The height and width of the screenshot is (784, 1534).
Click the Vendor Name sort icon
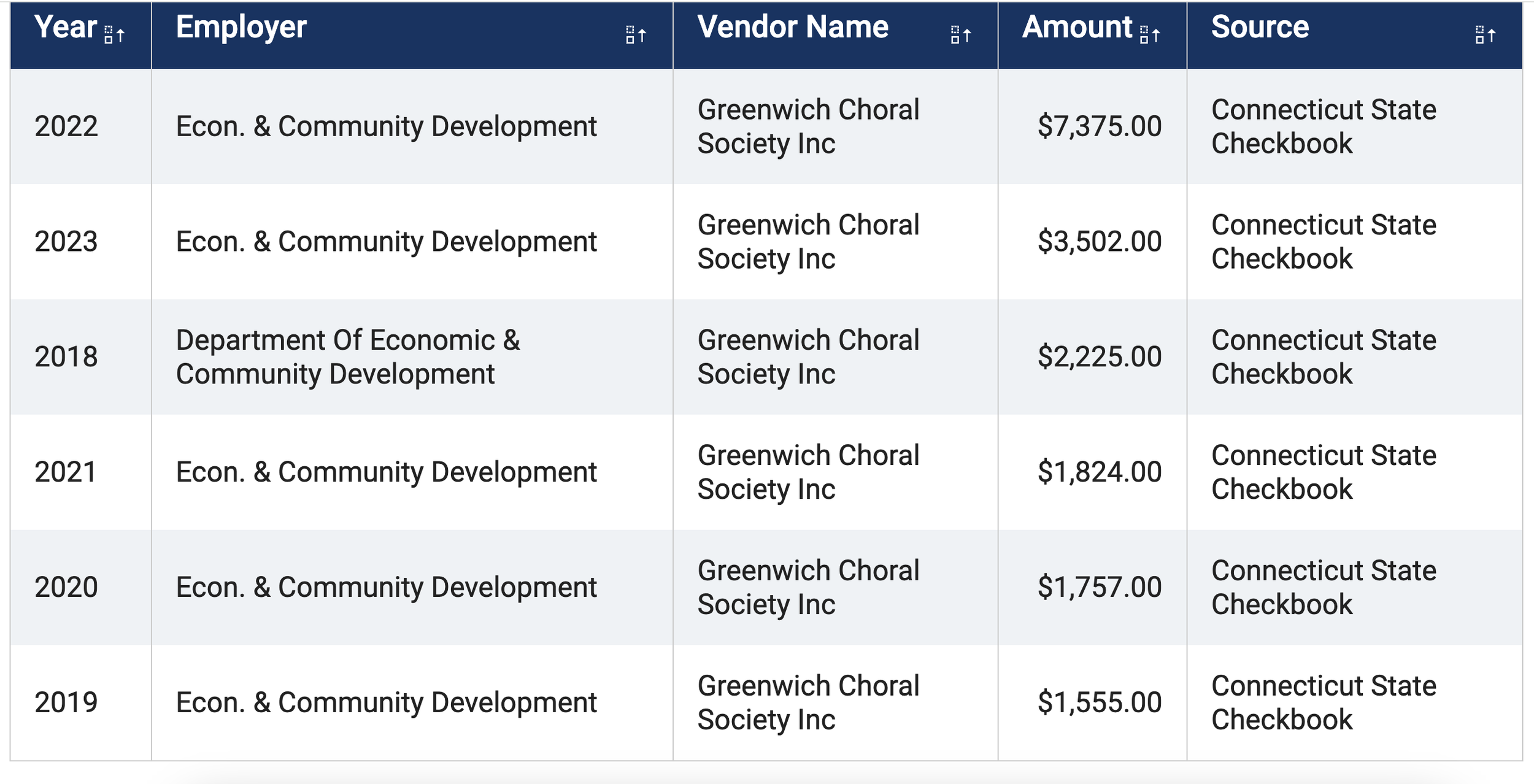(x=960, y=35)
